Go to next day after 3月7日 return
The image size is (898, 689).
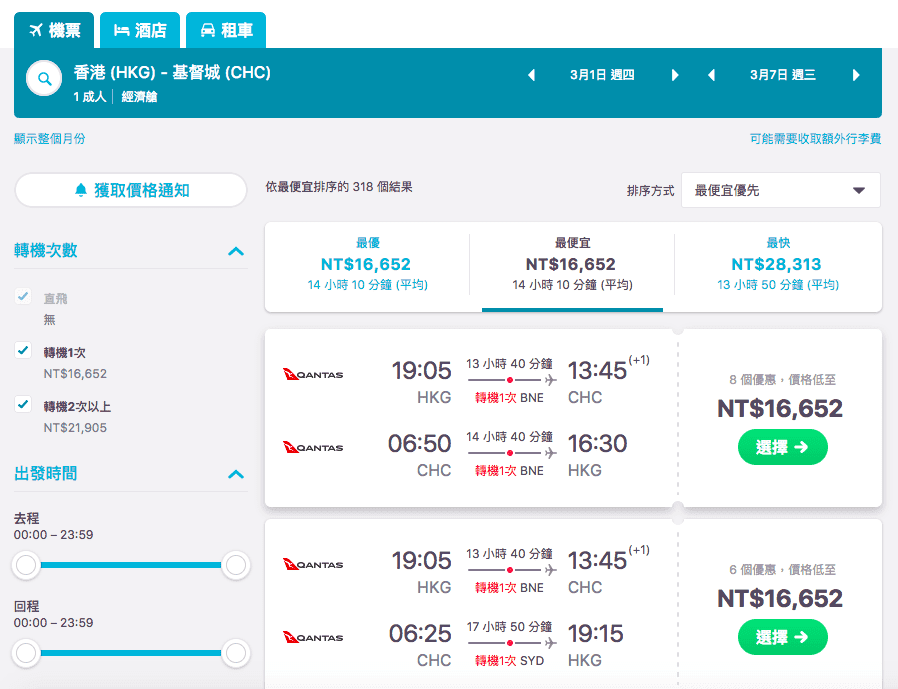(856, 75)
